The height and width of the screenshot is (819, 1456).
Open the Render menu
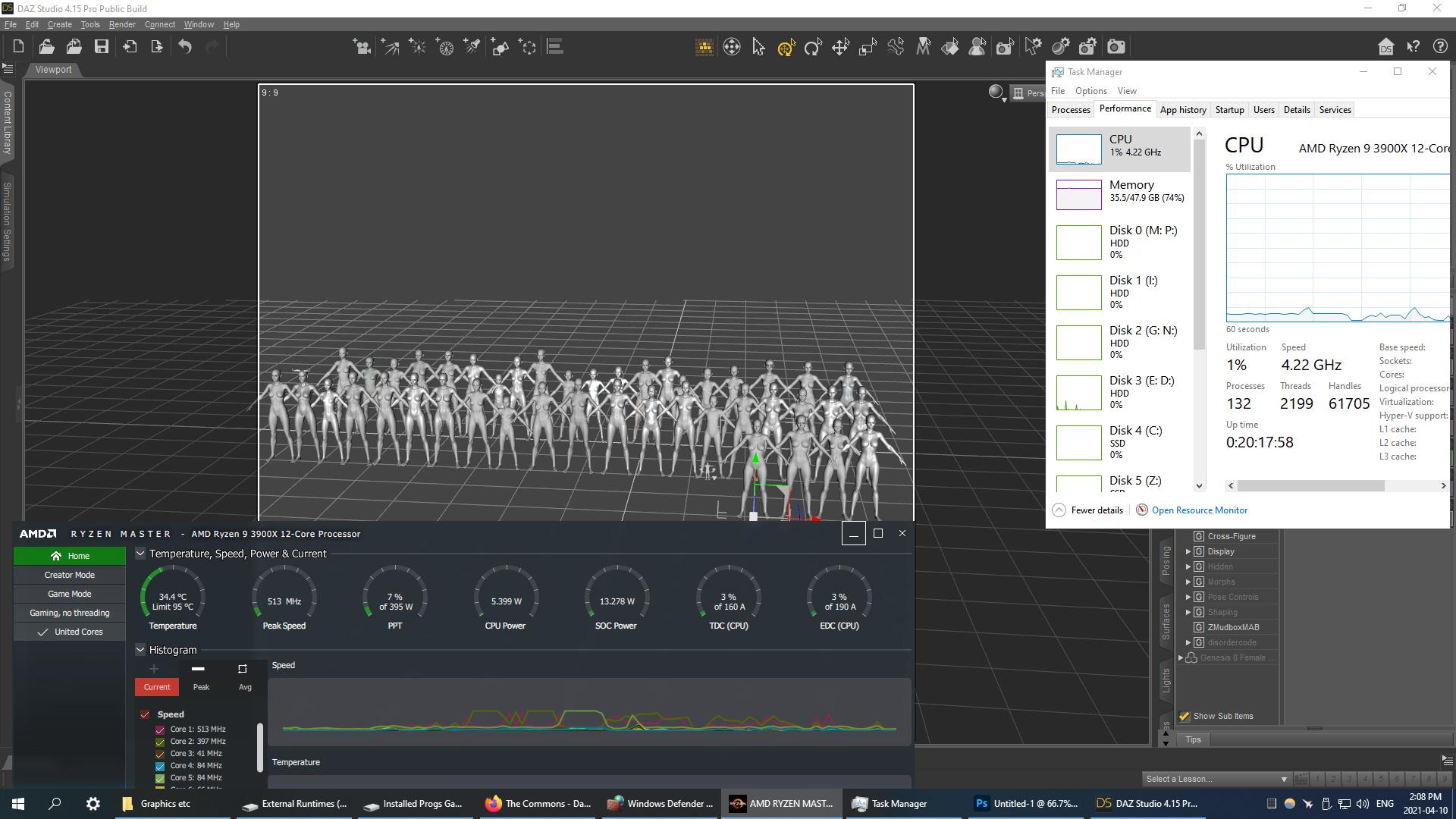tap(121, 24)
